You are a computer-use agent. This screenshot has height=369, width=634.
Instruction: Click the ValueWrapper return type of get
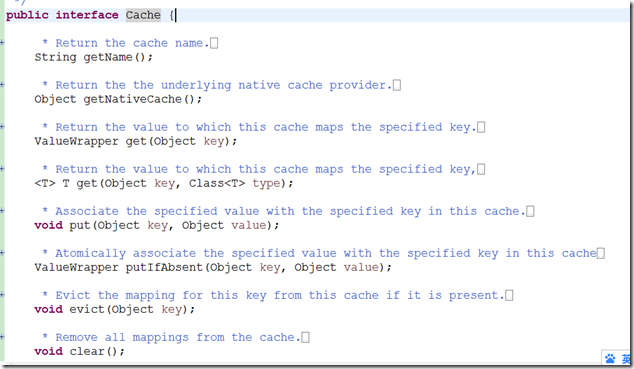[x=76, y=141]
